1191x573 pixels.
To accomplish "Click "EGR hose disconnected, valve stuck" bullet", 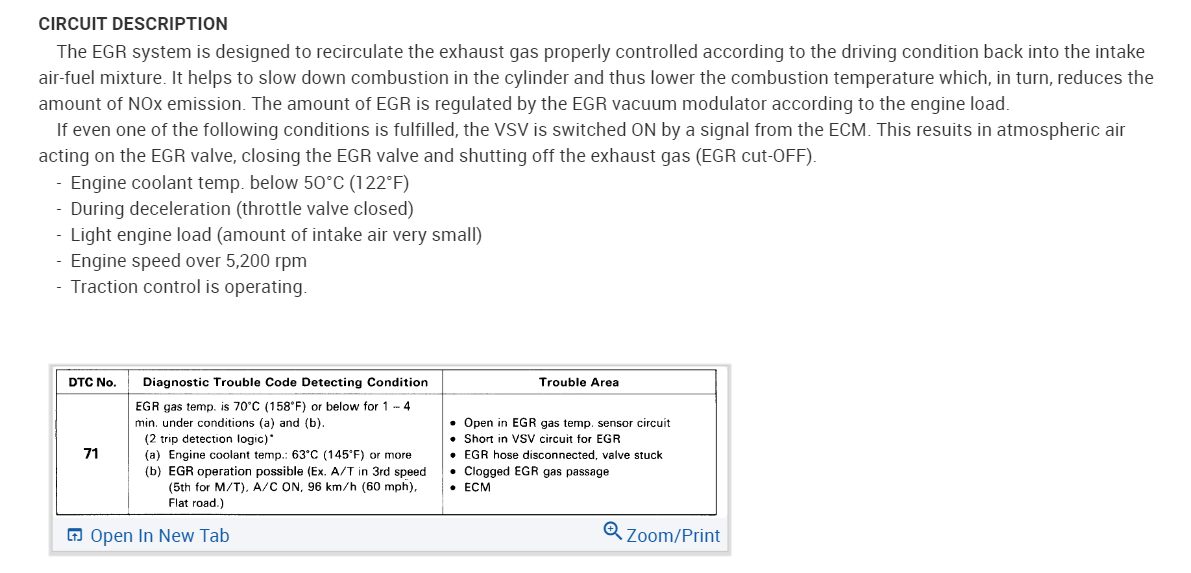I will pos(563,455).
